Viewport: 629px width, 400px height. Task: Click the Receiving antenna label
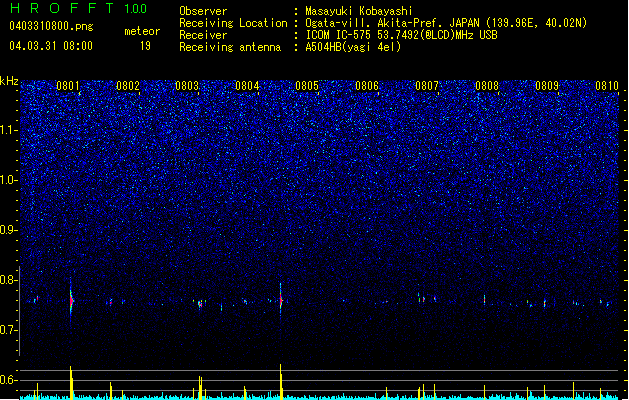[x=230, y=47]
